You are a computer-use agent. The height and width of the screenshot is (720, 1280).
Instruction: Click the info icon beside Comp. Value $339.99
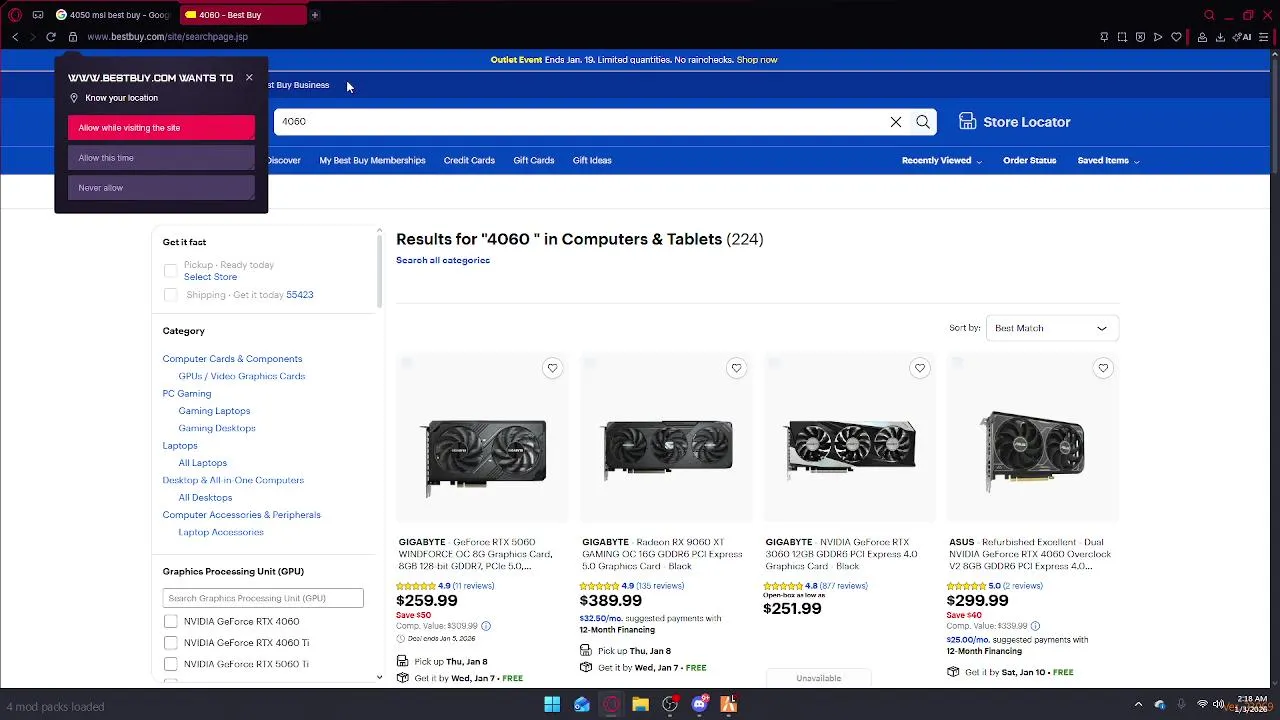tap(1035, 626)
